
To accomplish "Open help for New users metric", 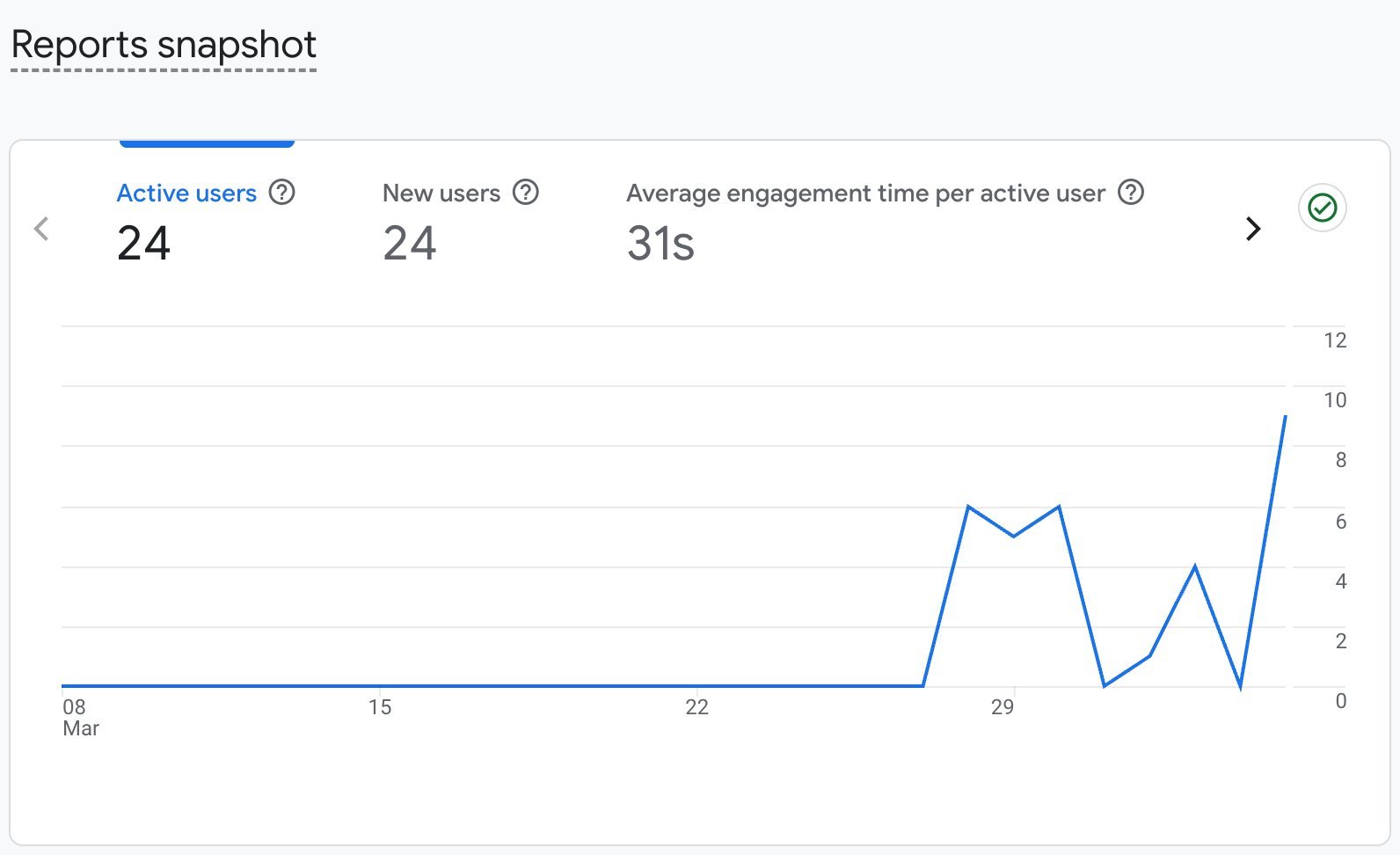I will pos(526,192).
